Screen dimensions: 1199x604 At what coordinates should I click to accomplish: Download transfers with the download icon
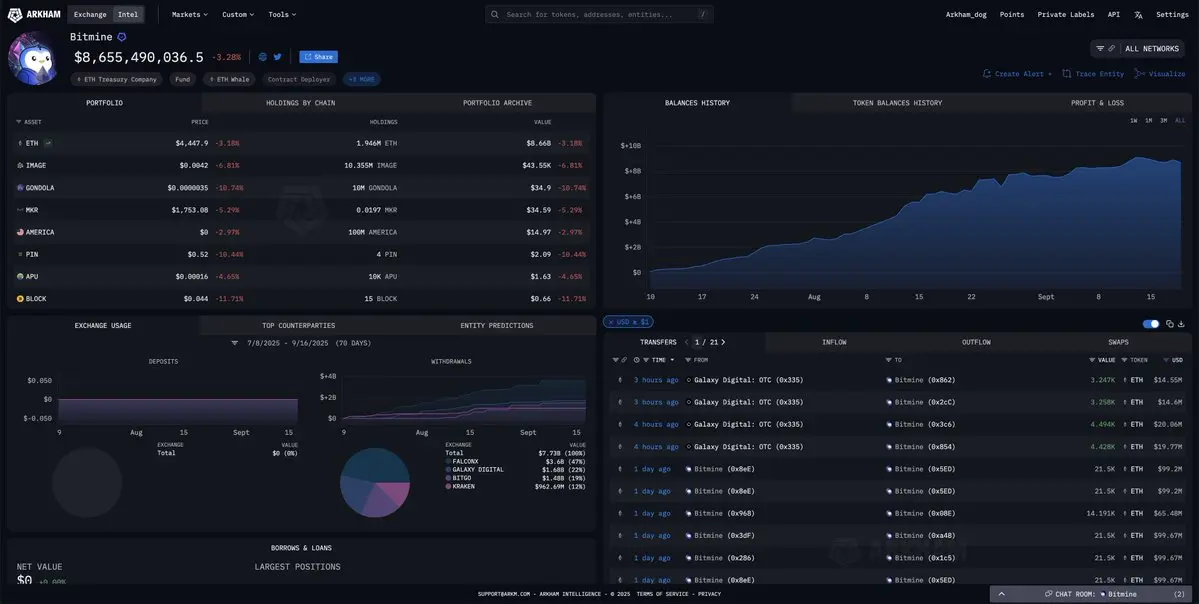[x=1181, y=323]
